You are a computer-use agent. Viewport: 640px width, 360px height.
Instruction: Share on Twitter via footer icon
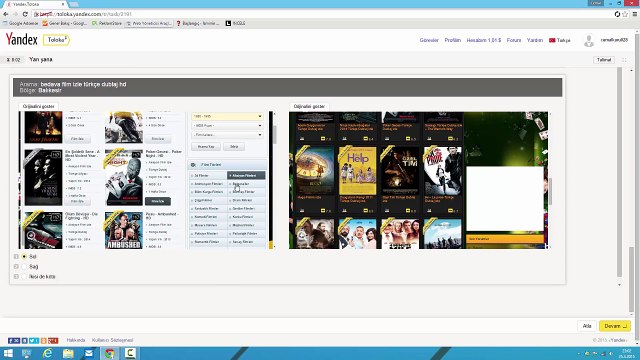pos(34,340)
